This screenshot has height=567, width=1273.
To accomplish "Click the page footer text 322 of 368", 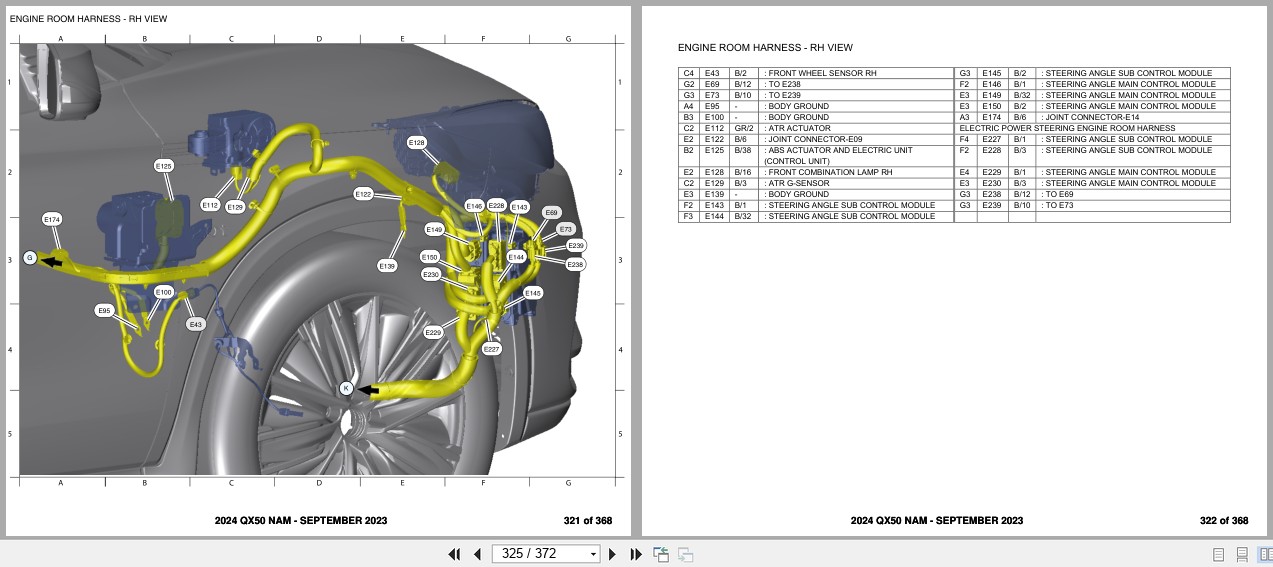I will pyautogui.click(x=1224, y=520).
